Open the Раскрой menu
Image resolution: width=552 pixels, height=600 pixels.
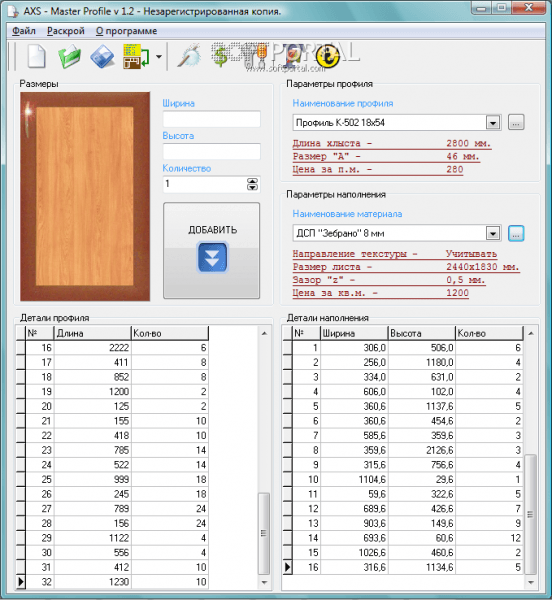(x=65, y=31)
